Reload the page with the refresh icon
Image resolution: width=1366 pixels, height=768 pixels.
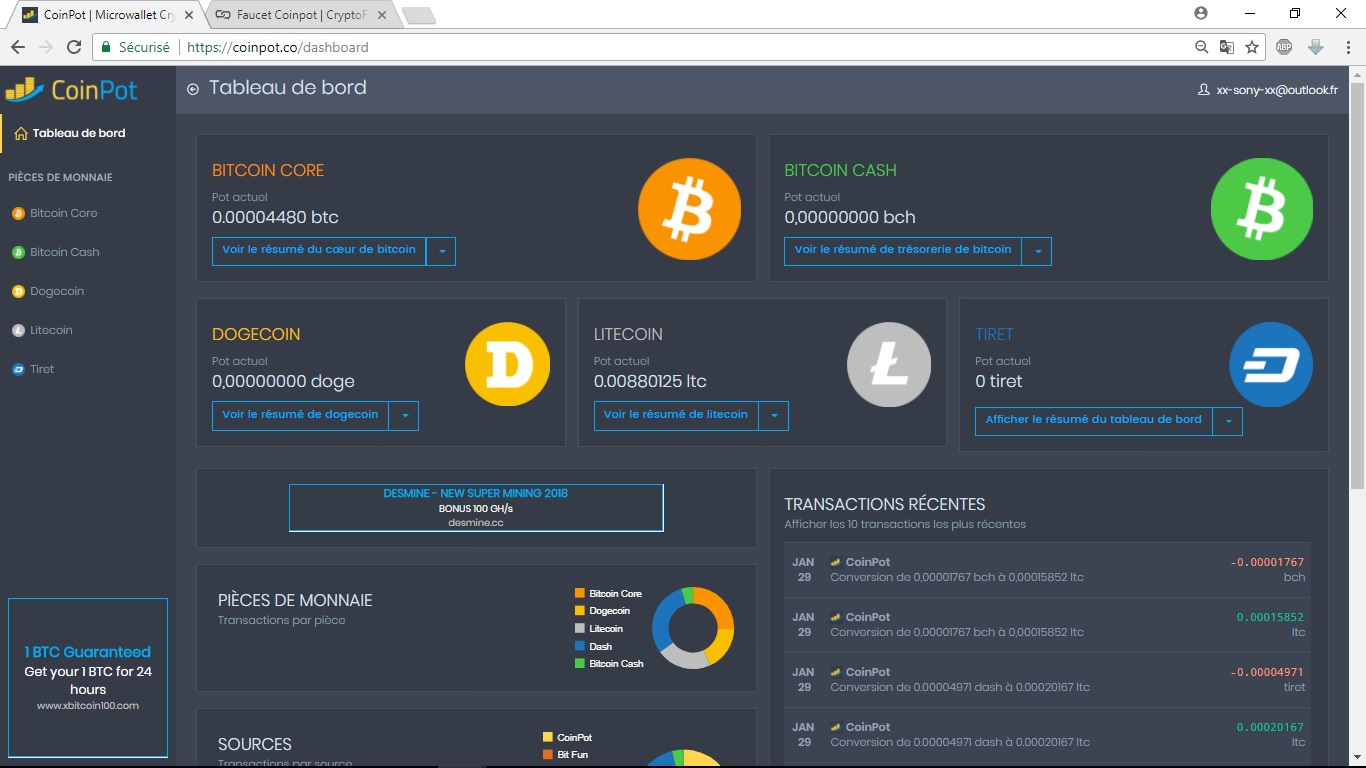(x=74, y=47)
